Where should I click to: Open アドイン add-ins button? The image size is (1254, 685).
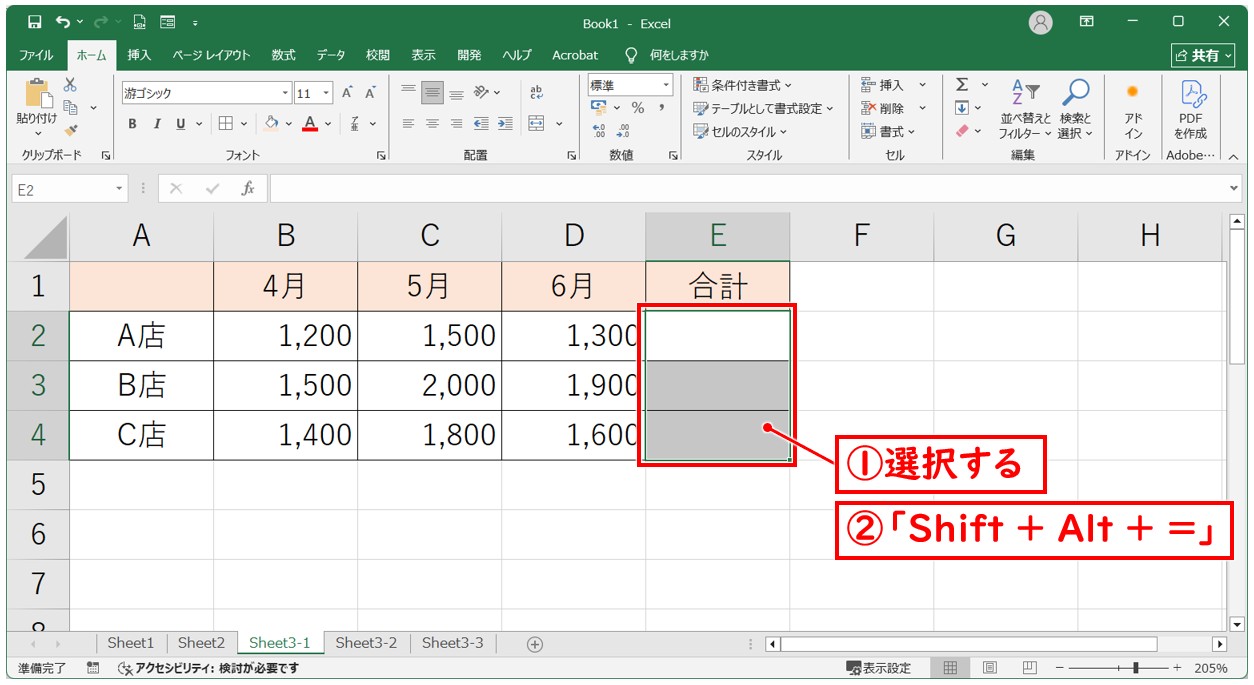(x=1133, y=110)
